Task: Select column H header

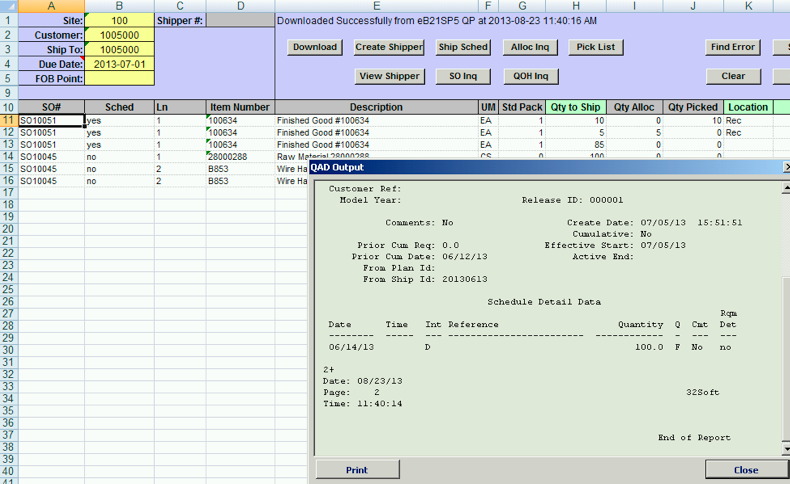Action: (x=576, y=6)
